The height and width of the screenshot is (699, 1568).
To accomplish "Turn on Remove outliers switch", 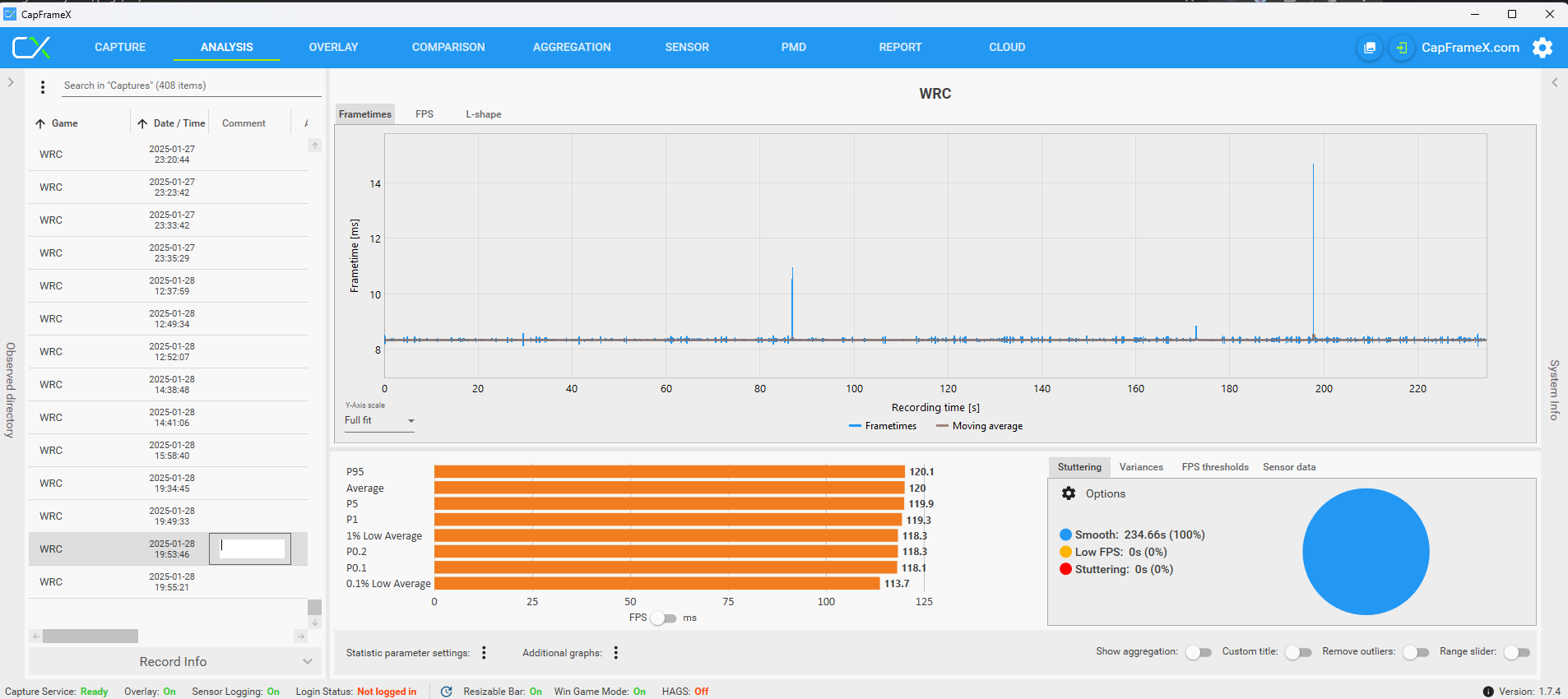I will [1415, 652].
